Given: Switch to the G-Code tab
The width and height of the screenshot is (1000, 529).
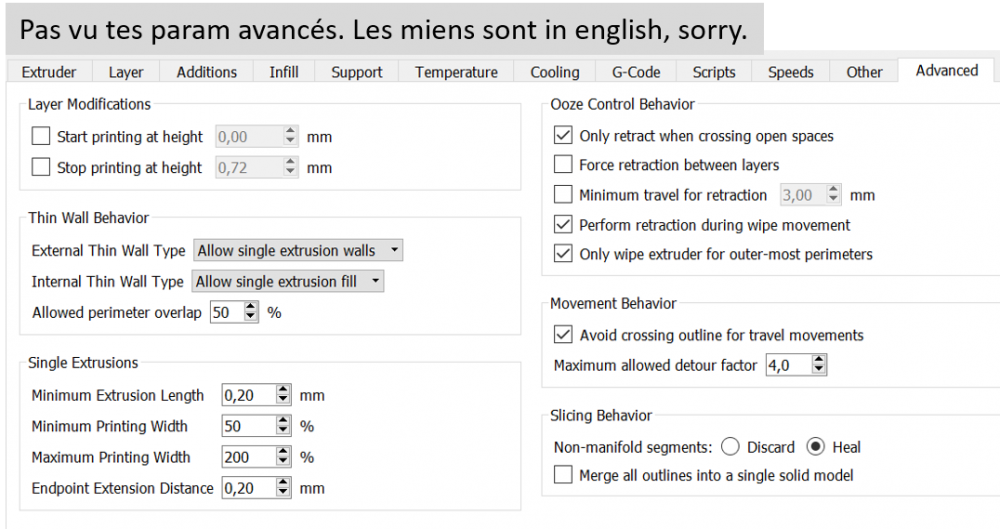Looking at the screenshot, I should 636,72.
